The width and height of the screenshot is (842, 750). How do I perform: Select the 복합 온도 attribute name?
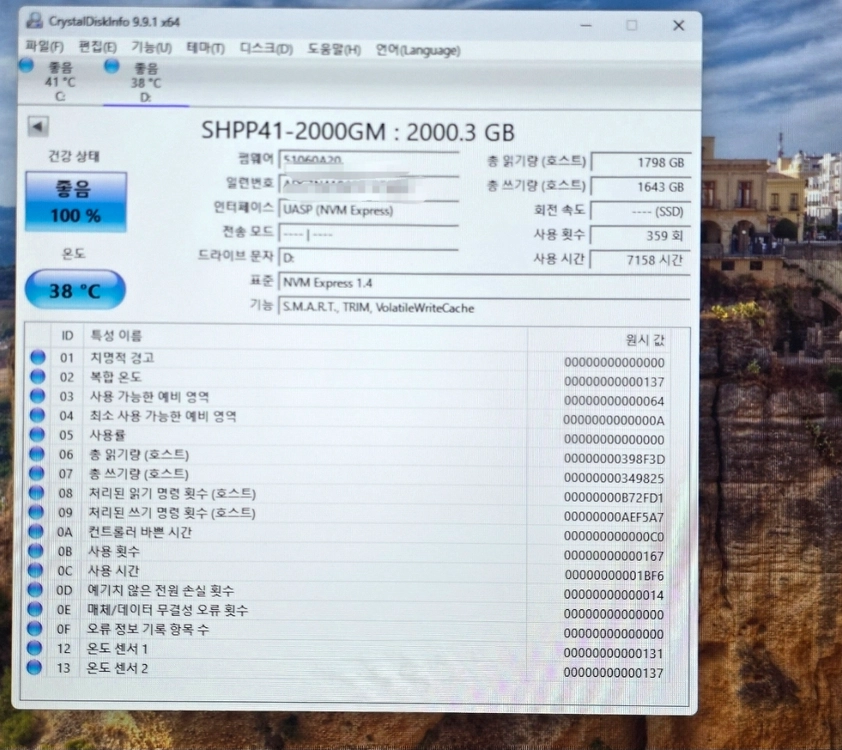tap(115, 377)
